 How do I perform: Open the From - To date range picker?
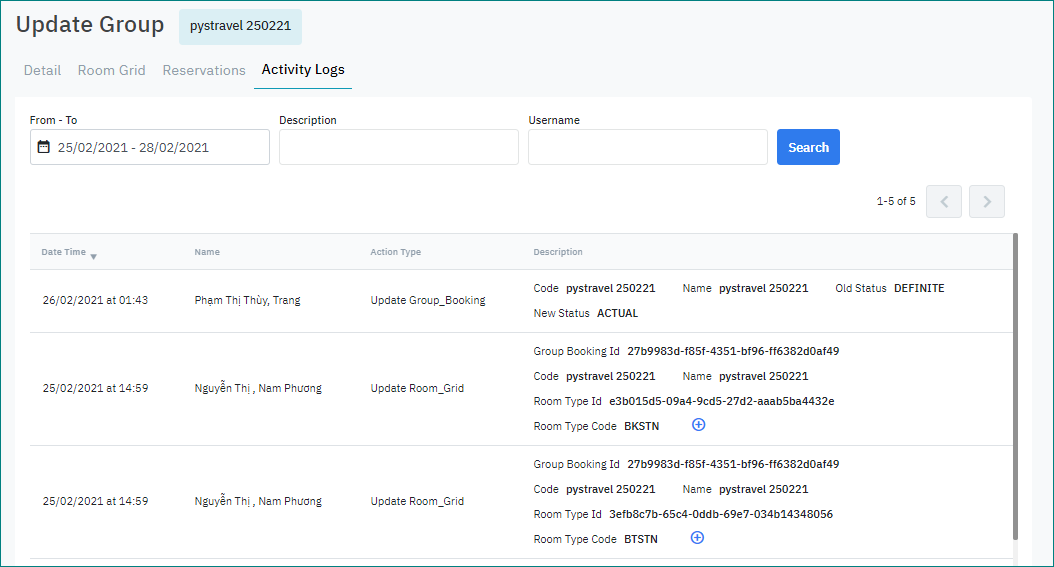pos(150,147)
